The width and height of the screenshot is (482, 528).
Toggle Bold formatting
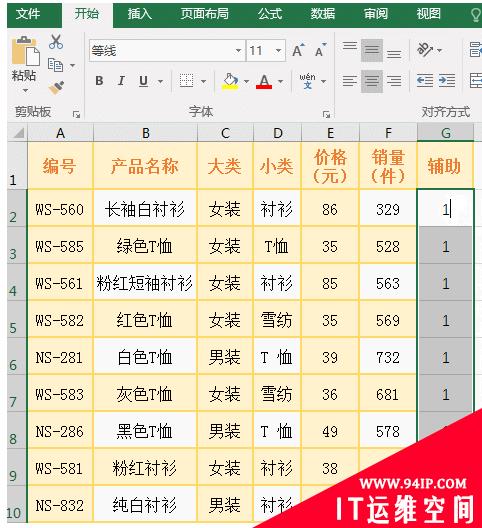tap(99, 81)
